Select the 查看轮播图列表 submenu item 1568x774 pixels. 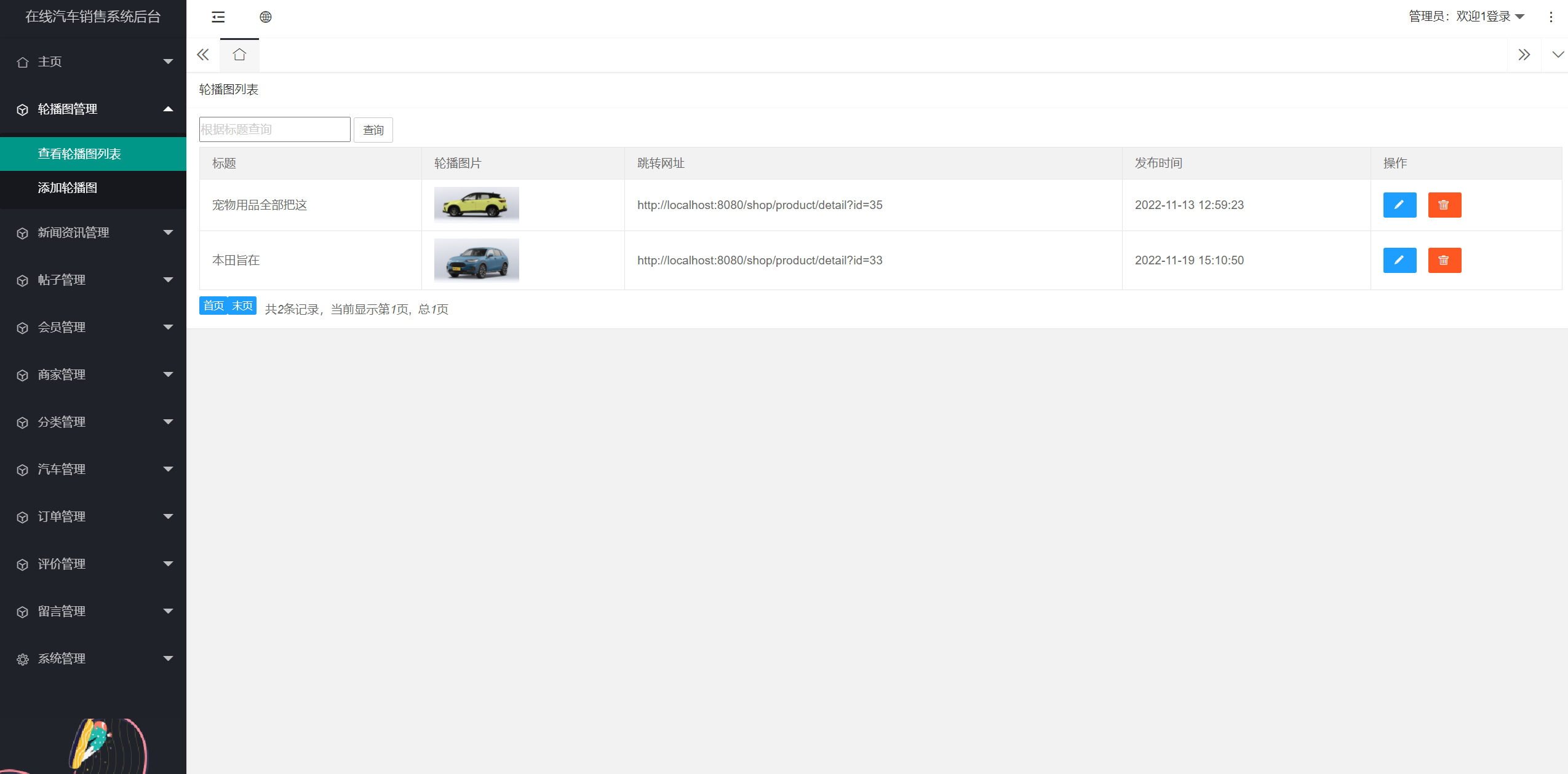click(x=79, y=154)
